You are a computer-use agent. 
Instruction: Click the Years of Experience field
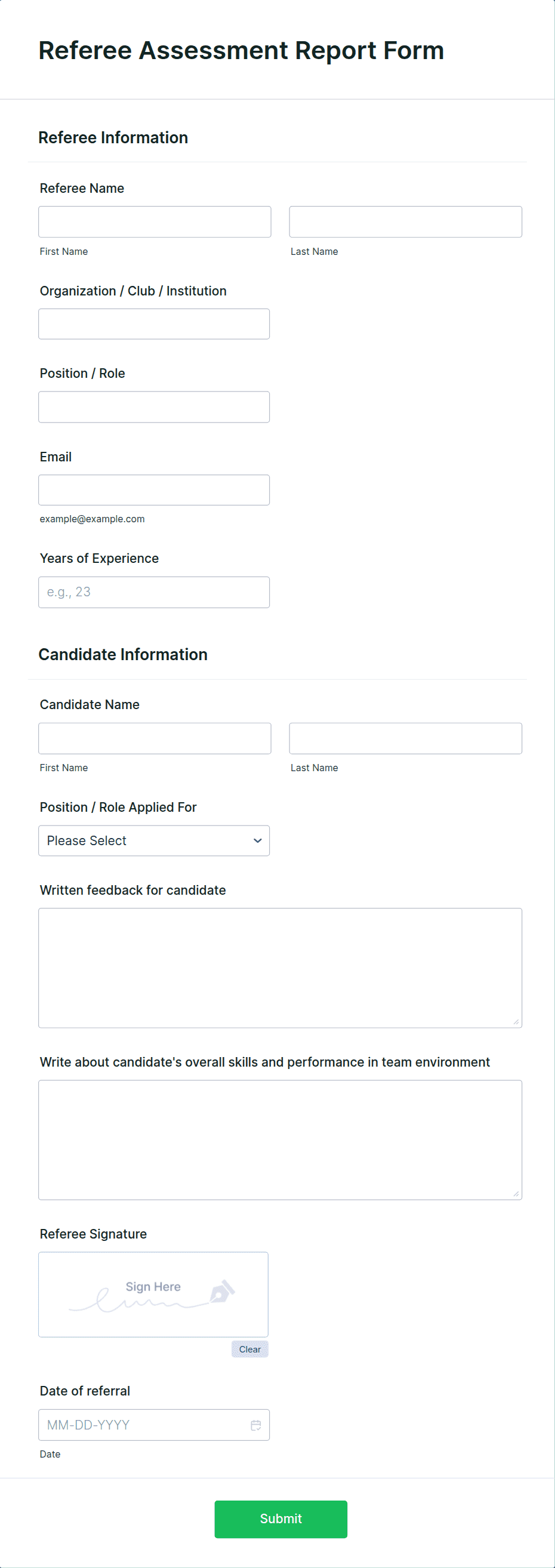(153, 592)
